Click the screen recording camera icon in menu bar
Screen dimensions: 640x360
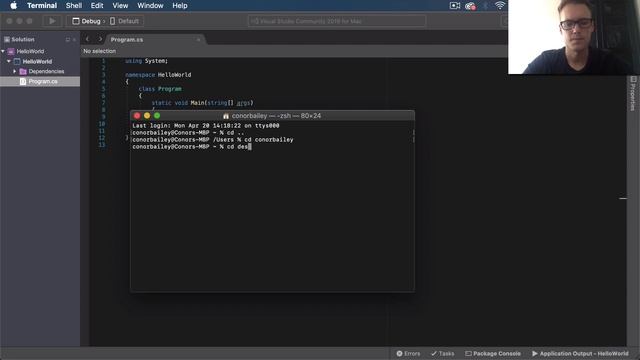click(455, 6)
